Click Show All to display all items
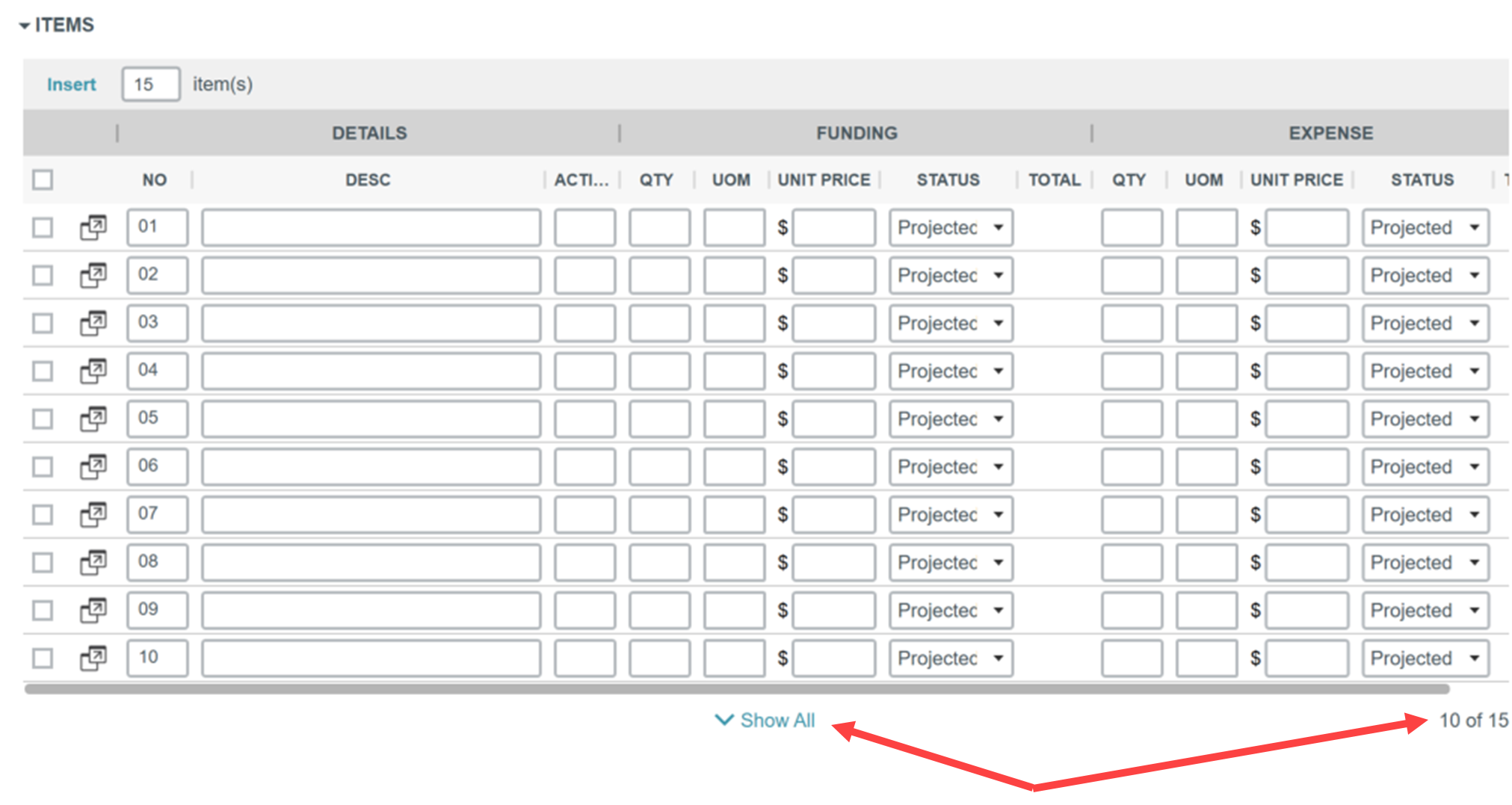The height and width of the screenshot is (805, 1512). (766, 721)
